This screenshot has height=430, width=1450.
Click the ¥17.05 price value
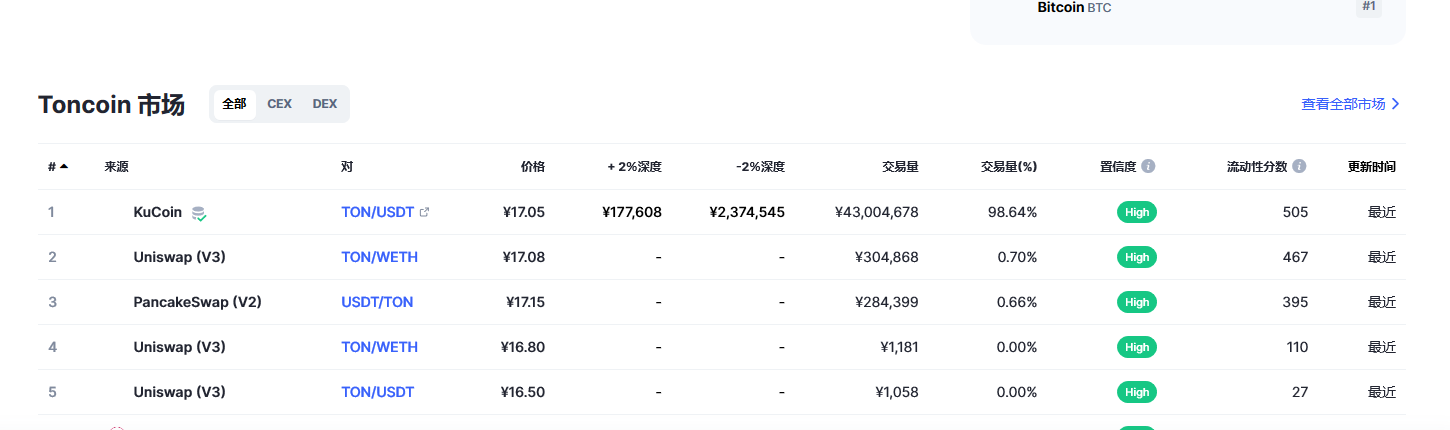coord(524,212)
